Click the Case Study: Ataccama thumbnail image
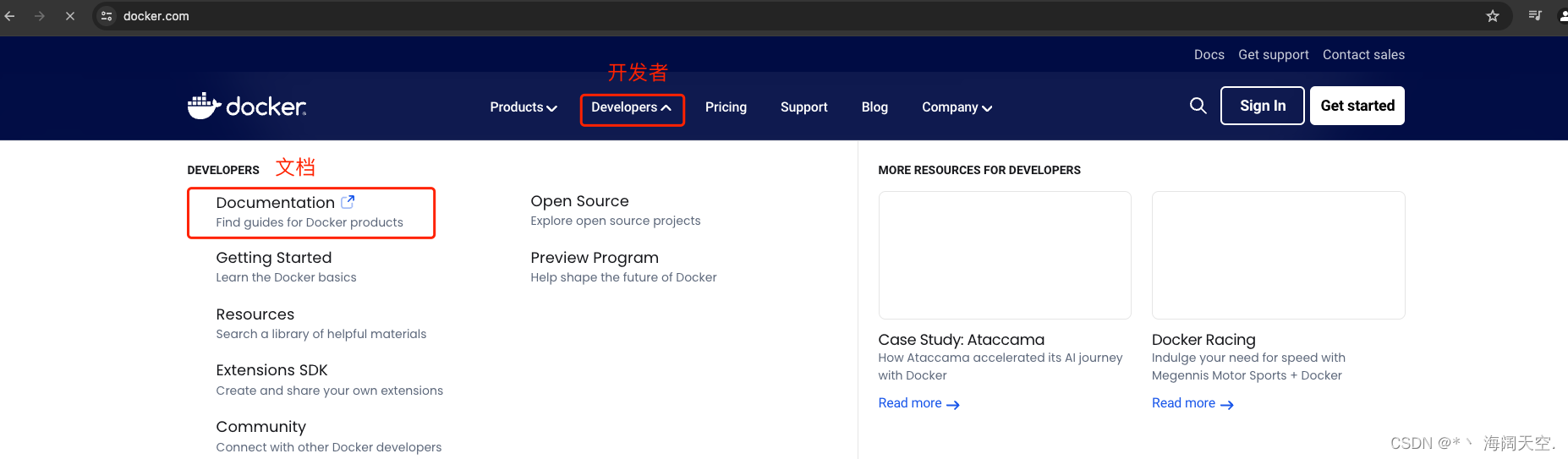Image resolution: width=1568 pixels, height=459 pixels. pyautogui.click(x=1005, y=255)
